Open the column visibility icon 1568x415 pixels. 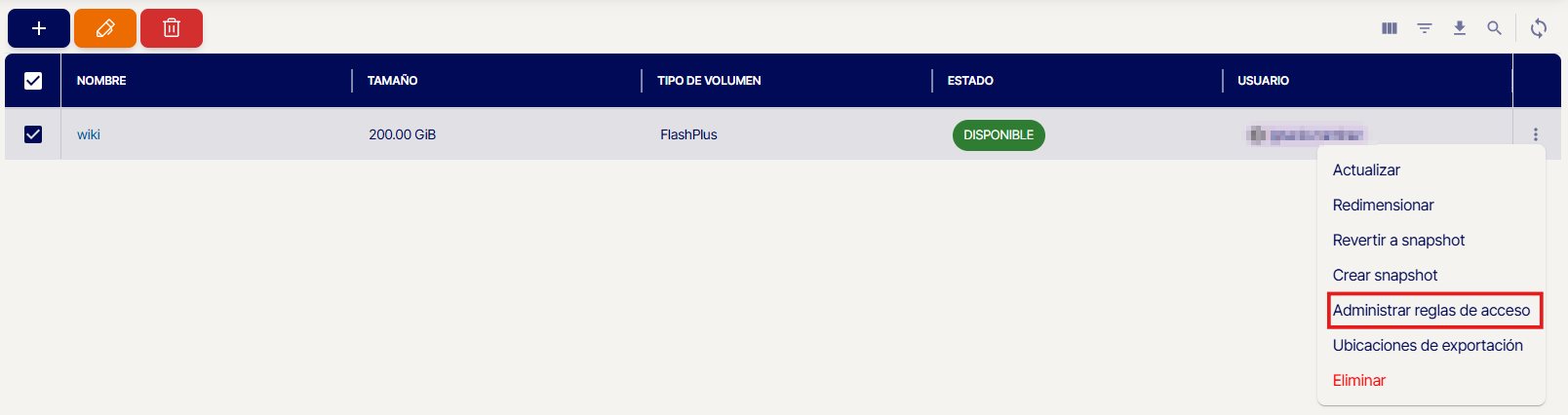pyautogui.click(x=1390, y=28)
